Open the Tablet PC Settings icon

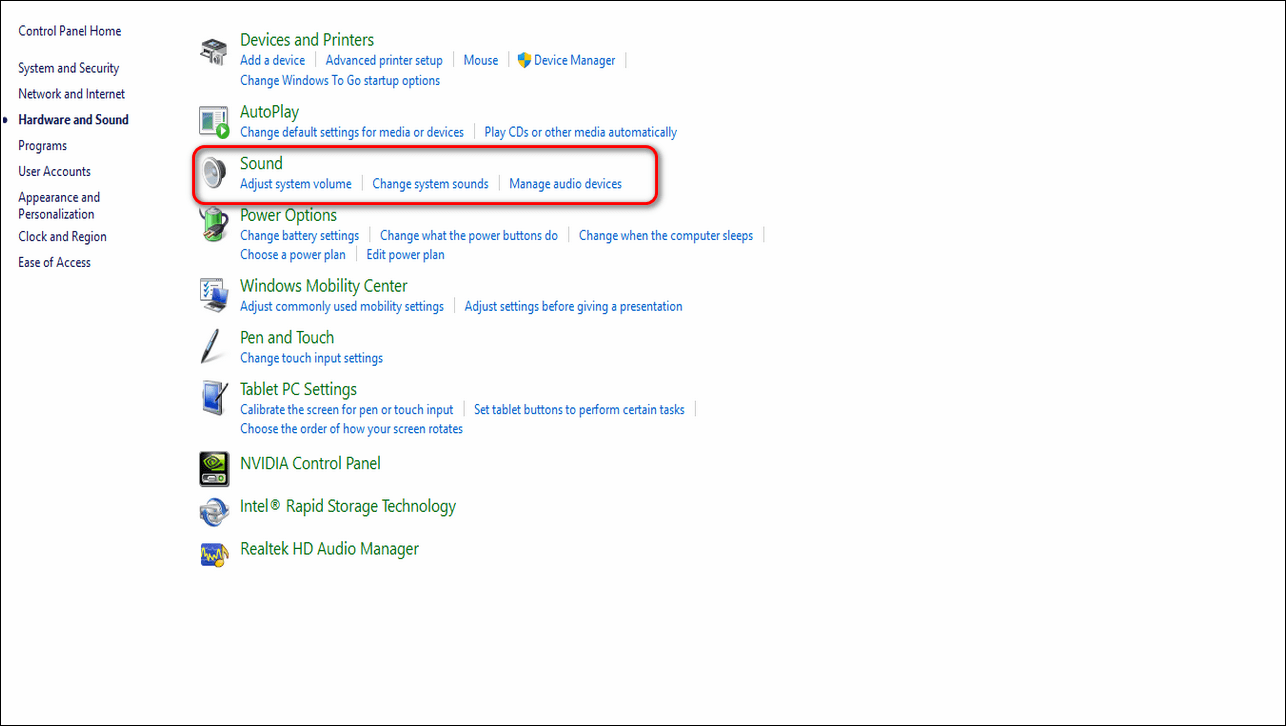coord(214,399)
